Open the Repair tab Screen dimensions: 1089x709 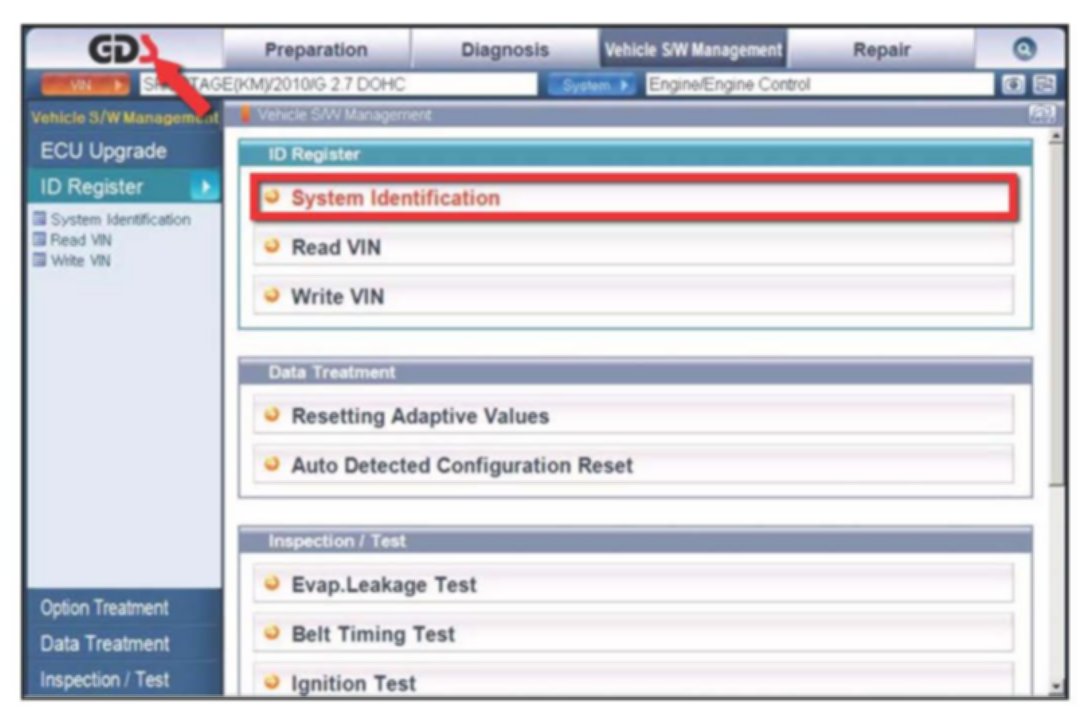pyautogui.click(x=881, y=49)
